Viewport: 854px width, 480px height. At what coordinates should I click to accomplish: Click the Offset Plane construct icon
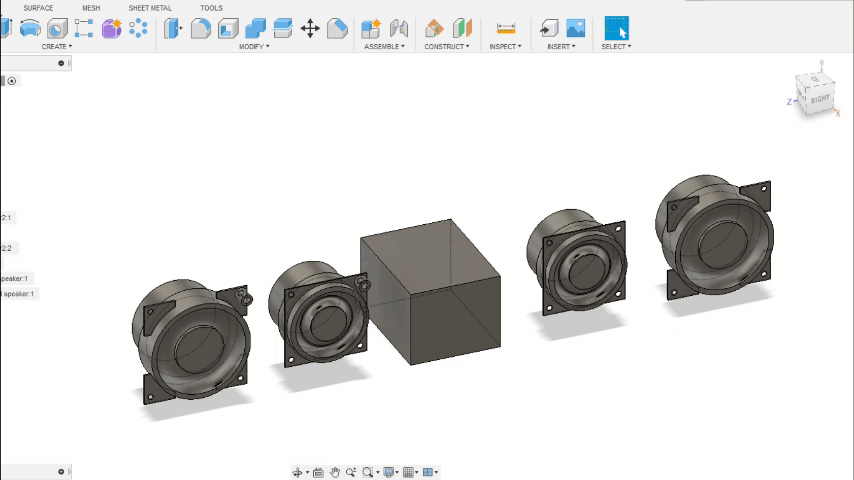(434, 28)
